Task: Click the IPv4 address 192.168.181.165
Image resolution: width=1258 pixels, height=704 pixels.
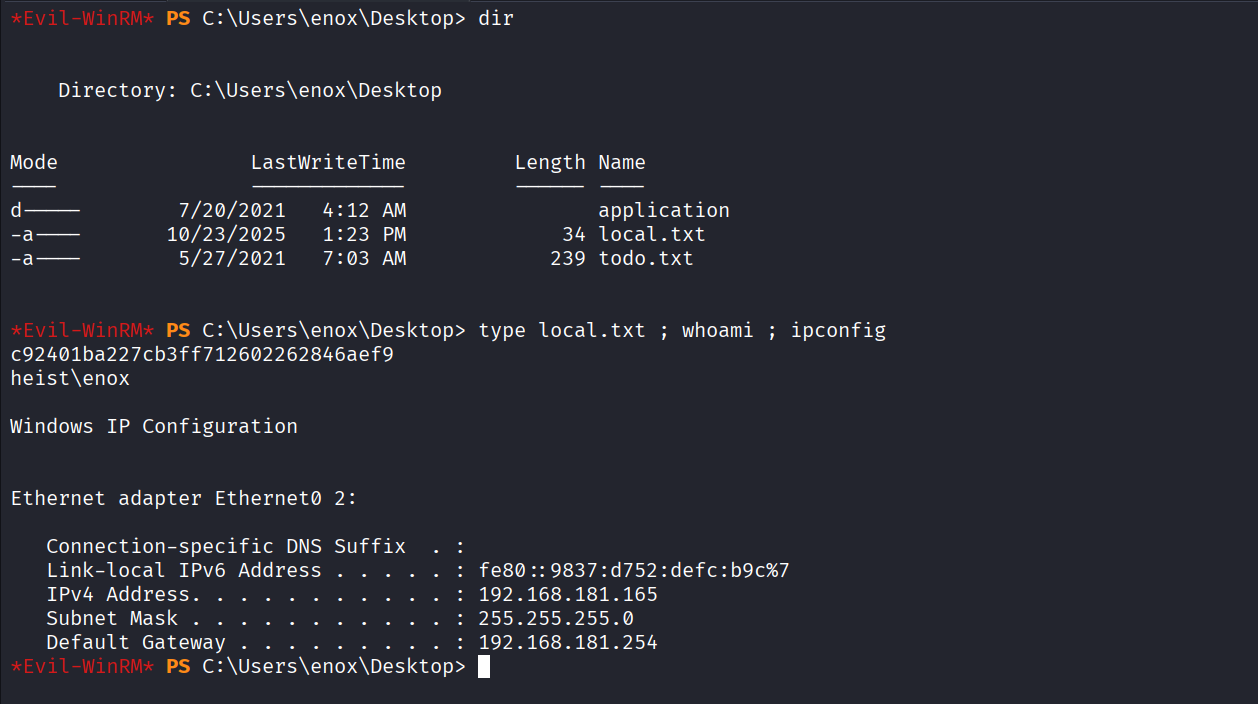Action: (568, 595)
